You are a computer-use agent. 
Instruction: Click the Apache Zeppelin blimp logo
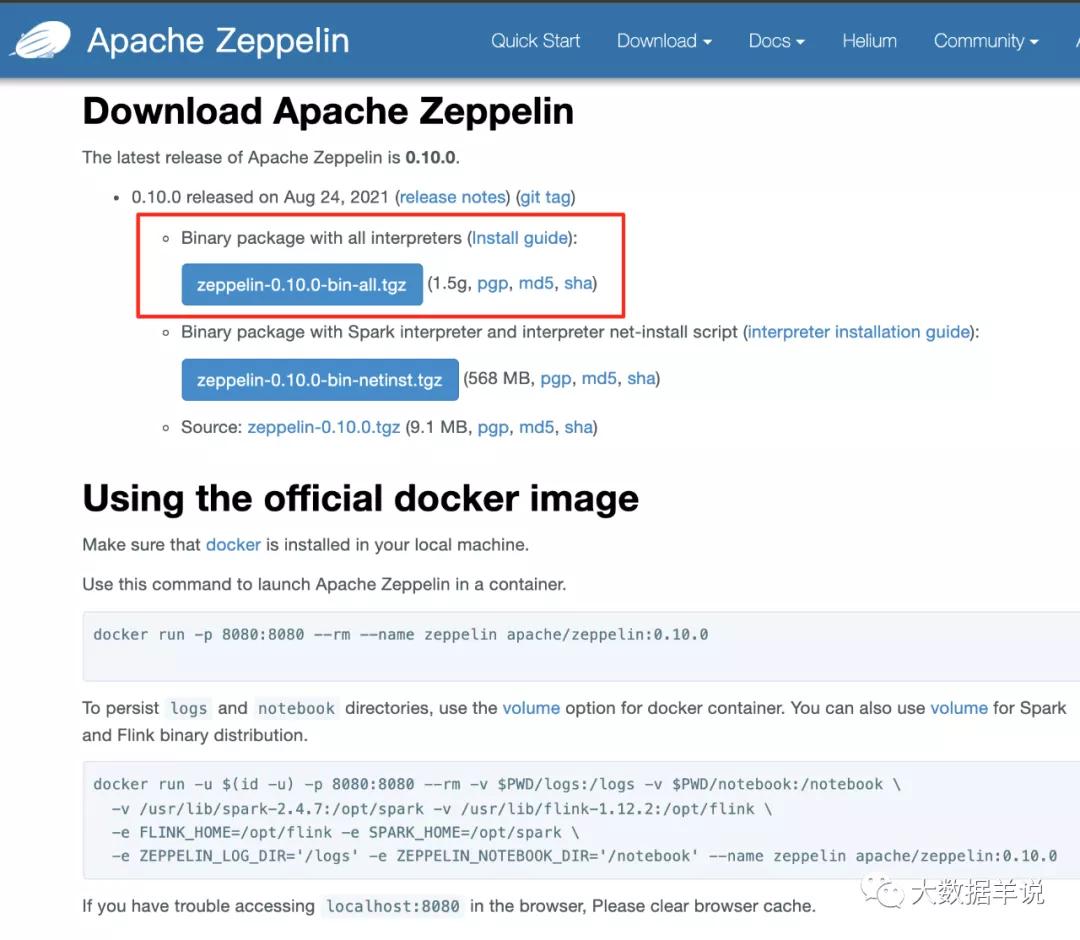coord(40,40)
